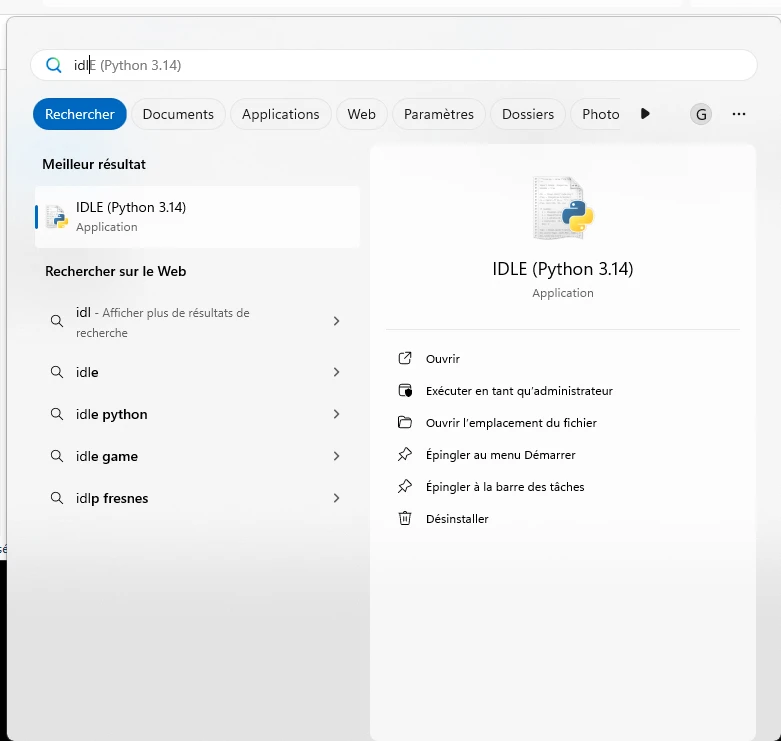Open the three-dots more options menu
Image resolution: width=781 pixels, height=741 pixels.
tap(739, 114)
